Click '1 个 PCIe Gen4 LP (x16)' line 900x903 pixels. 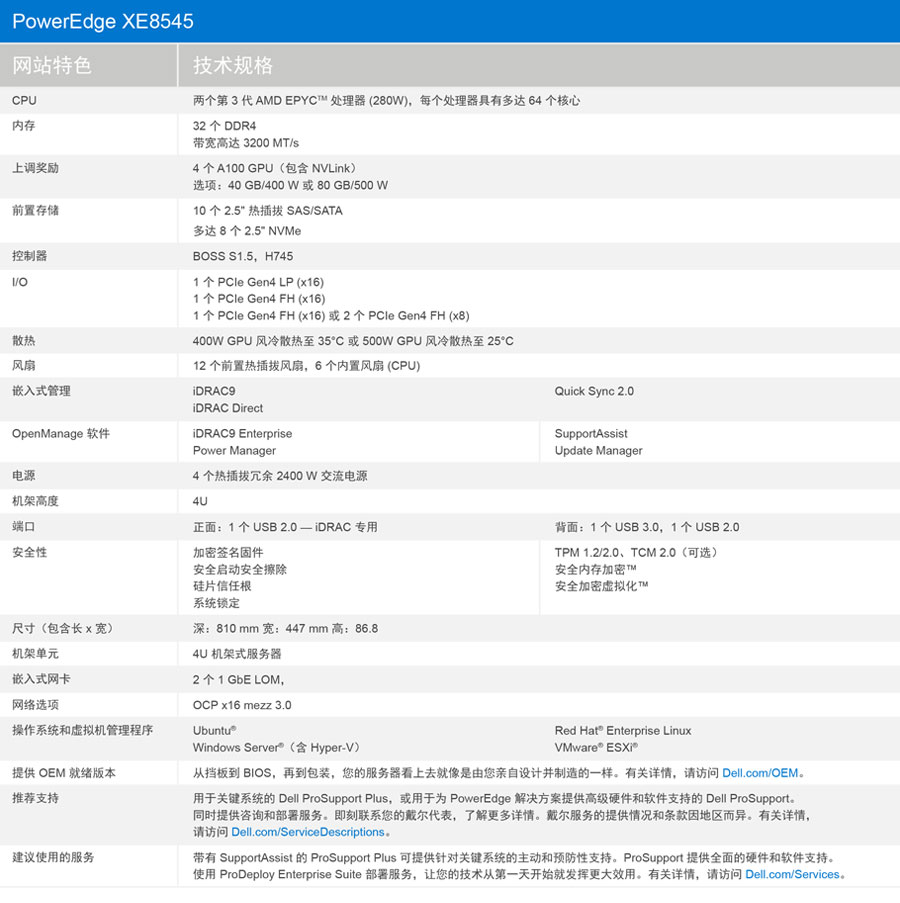pos(259,282)
